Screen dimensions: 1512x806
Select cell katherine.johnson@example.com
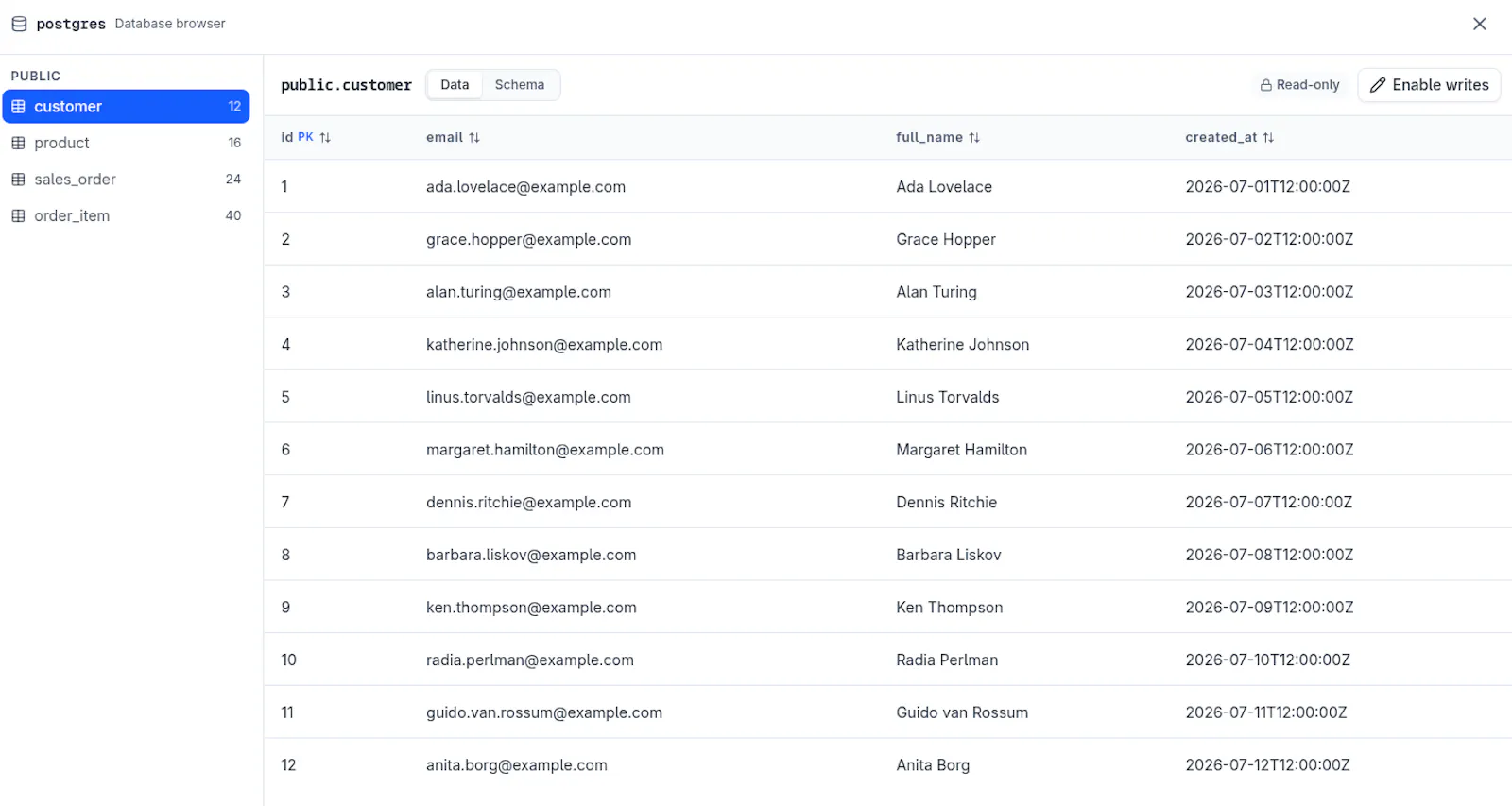[x=544, y=345]
